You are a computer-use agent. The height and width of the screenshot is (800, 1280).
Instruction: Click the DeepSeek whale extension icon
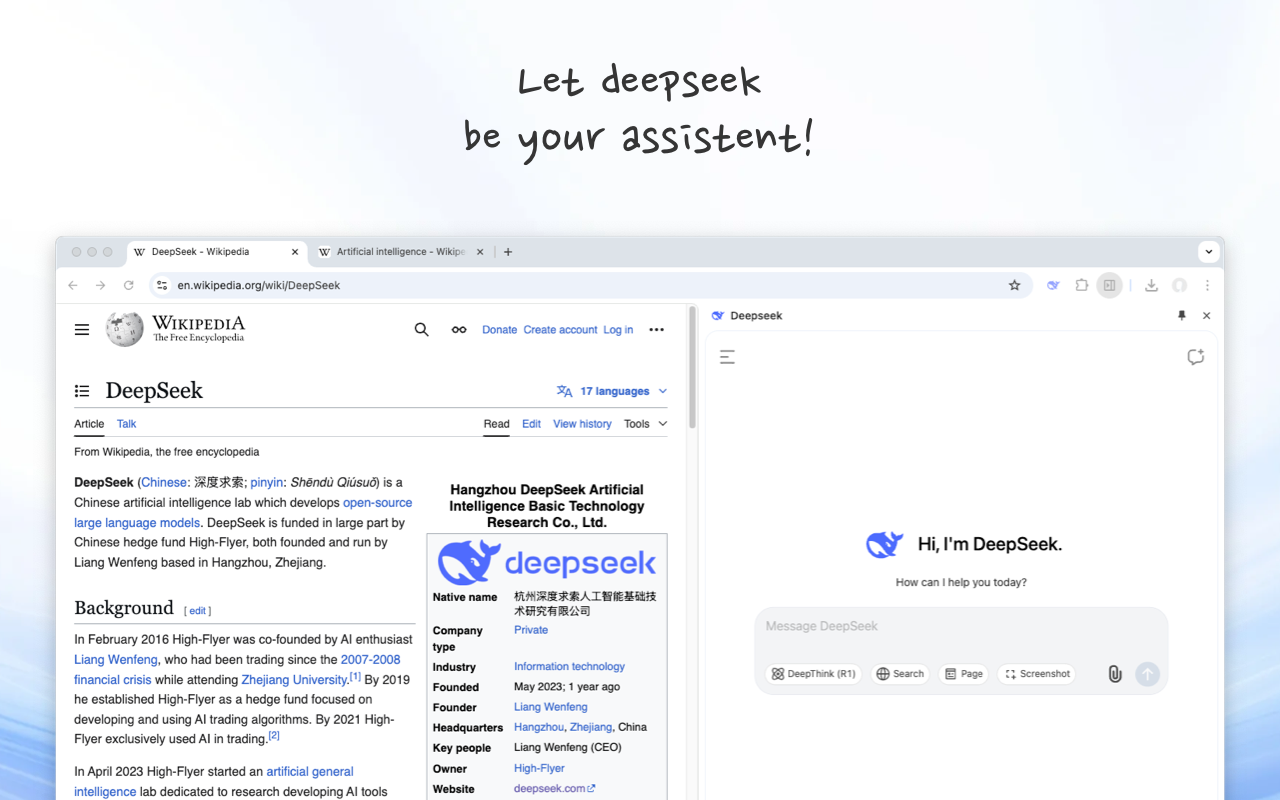[x=1053, y=285]
